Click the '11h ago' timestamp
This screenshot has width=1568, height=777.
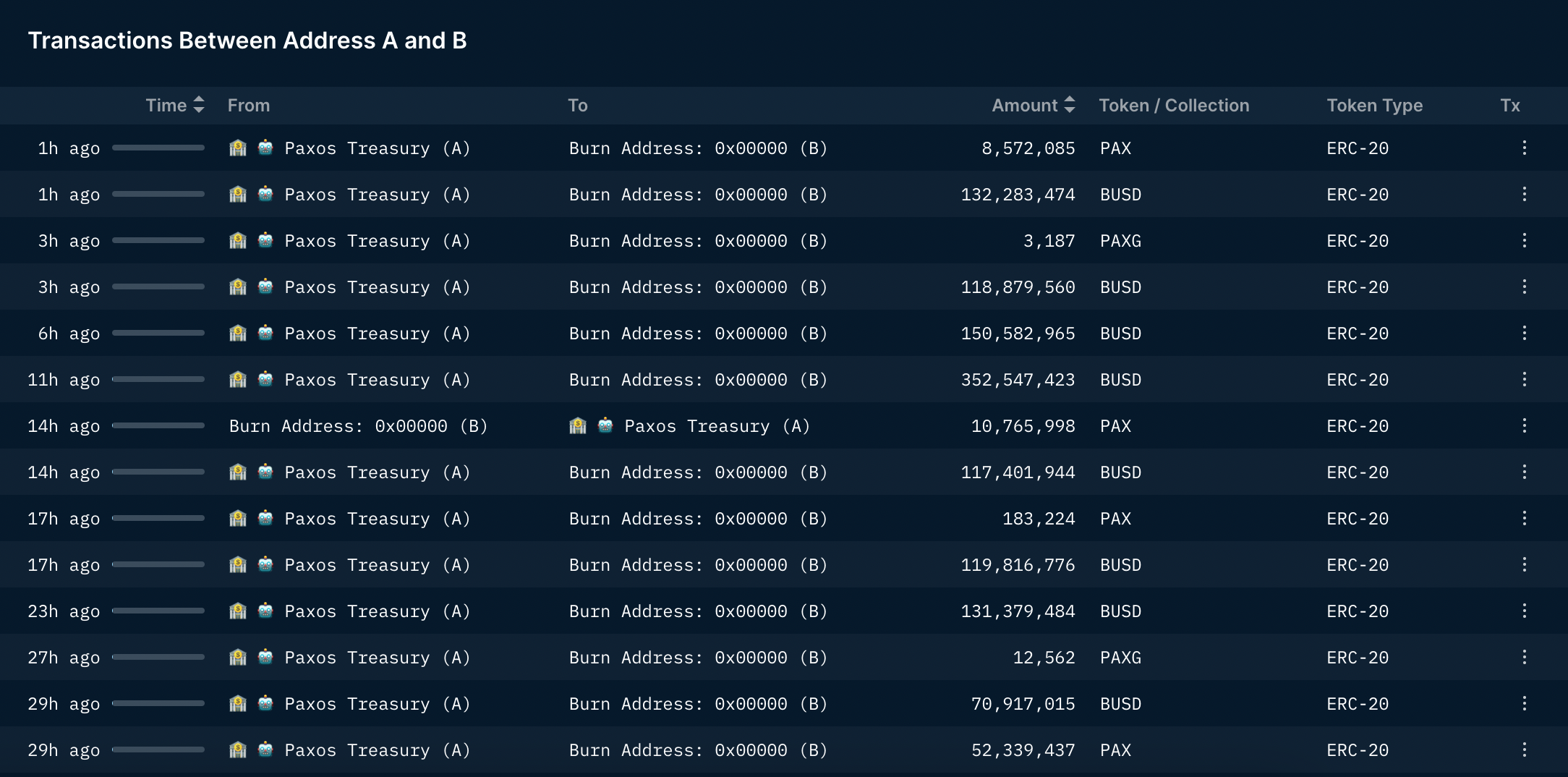point(64,380)
